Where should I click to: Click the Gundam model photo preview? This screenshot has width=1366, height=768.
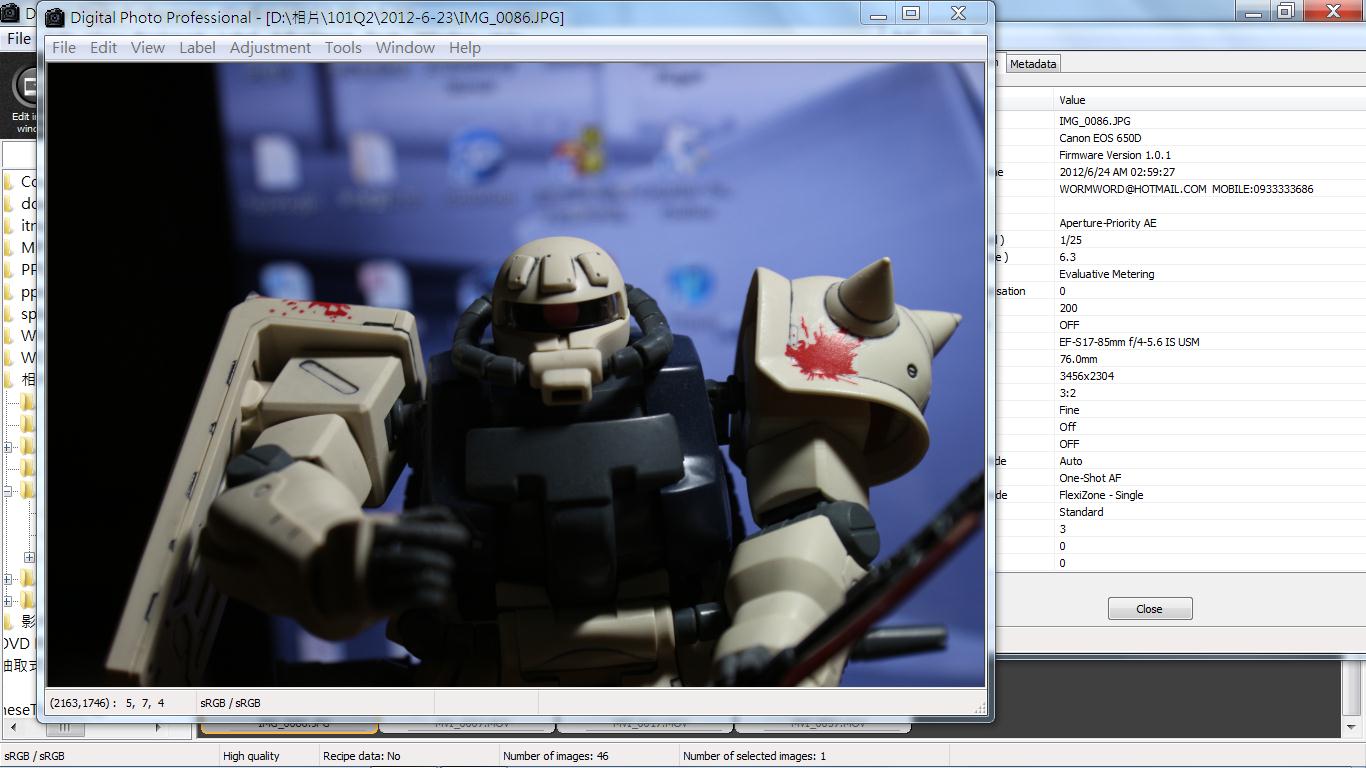point(516,374)
